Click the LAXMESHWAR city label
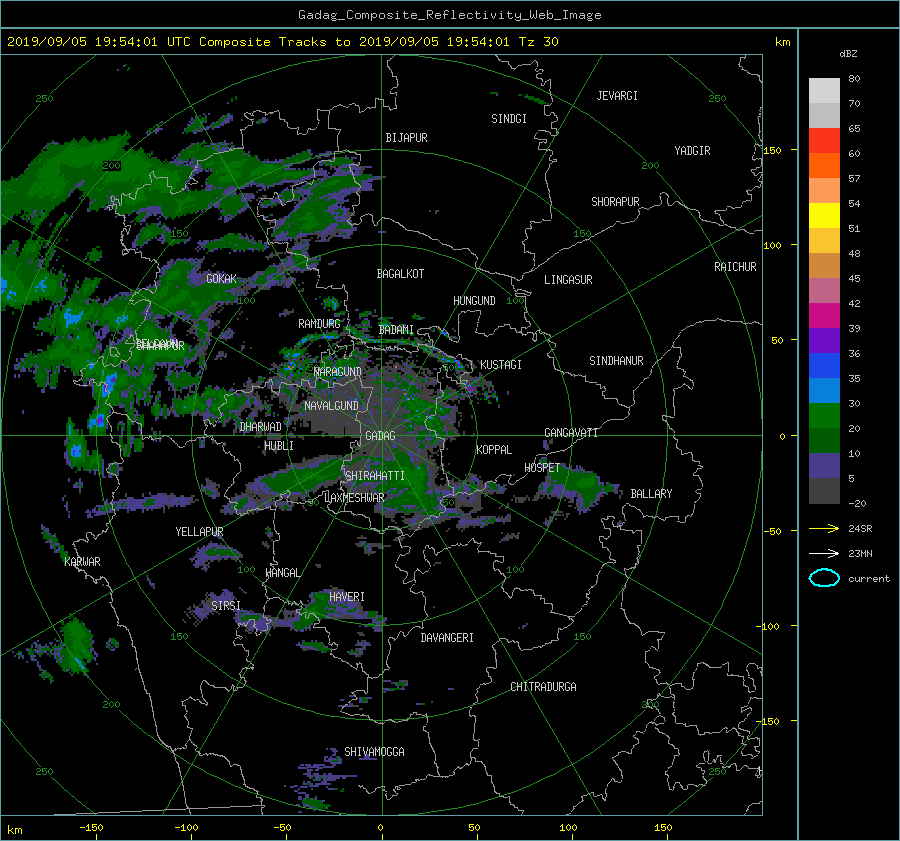The width and height of the screenshot is (900, 841). (x=354, y=498)
